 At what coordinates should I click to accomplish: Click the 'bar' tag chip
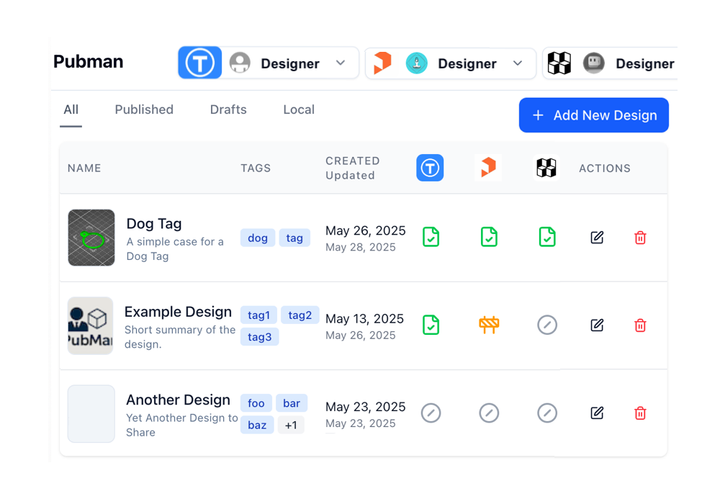click(x=292, y=403)
